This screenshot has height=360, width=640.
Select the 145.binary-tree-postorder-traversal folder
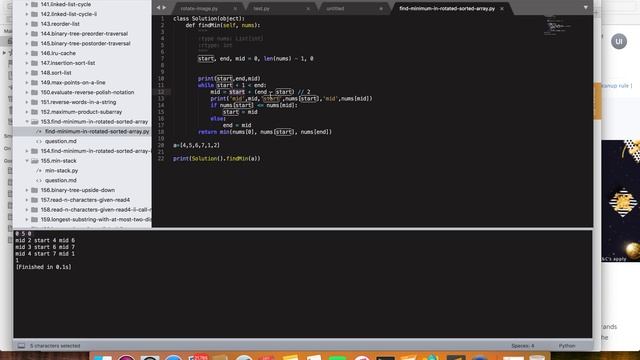(x=85, y=43)
